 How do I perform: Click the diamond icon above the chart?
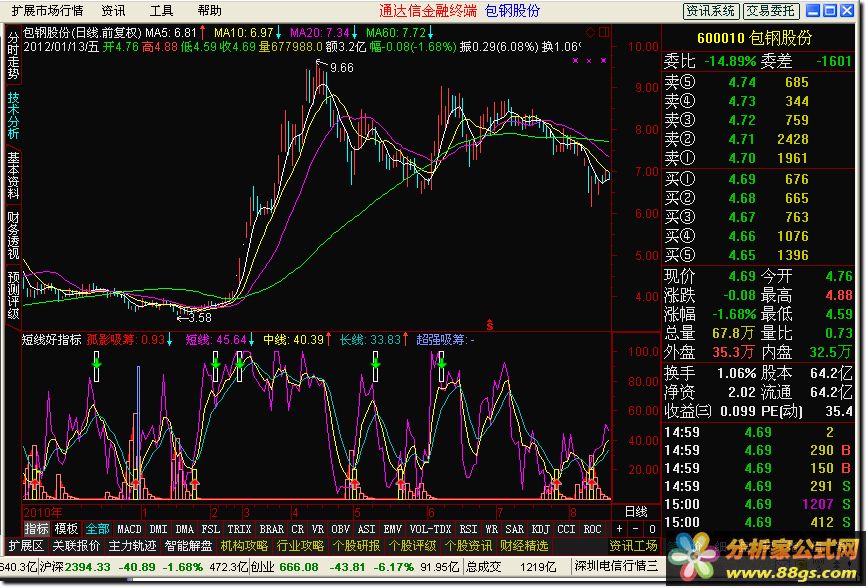tap(590, 32)
